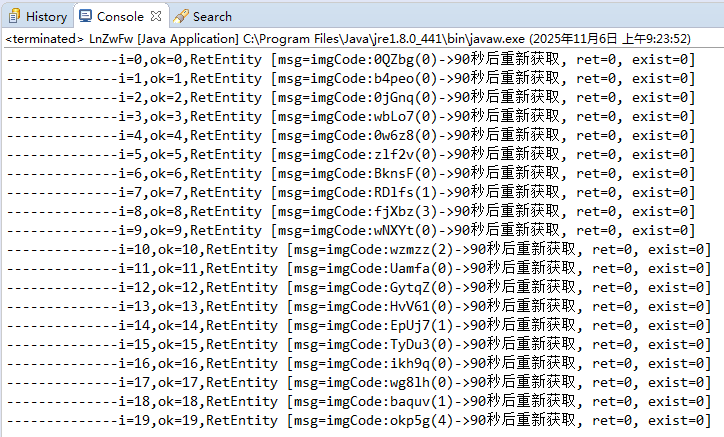
Task: Click console line containing imgCode:wzmzz
Action: pos(359,249)
